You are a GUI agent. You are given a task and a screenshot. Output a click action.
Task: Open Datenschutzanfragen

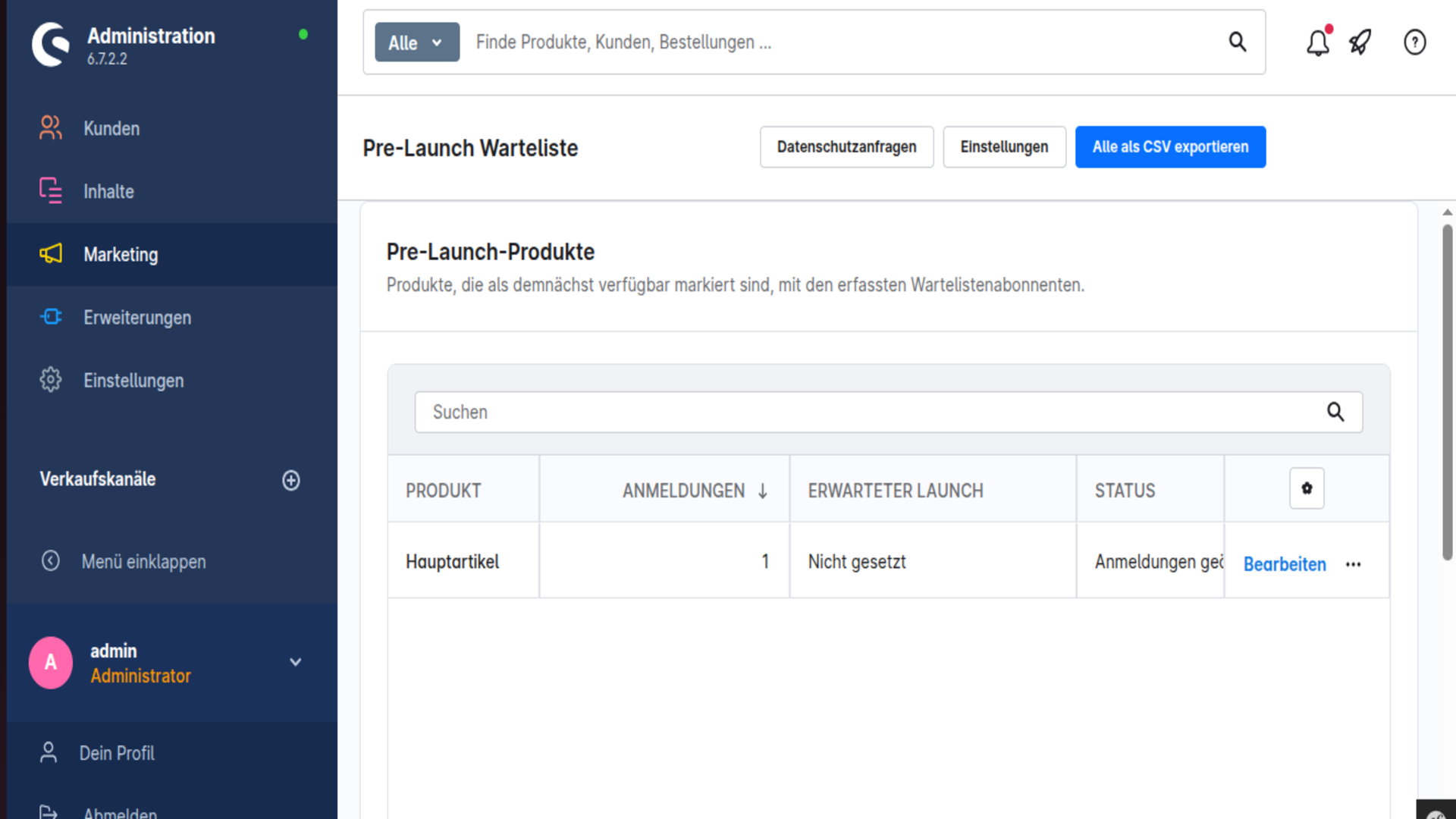tap(846, 147)
